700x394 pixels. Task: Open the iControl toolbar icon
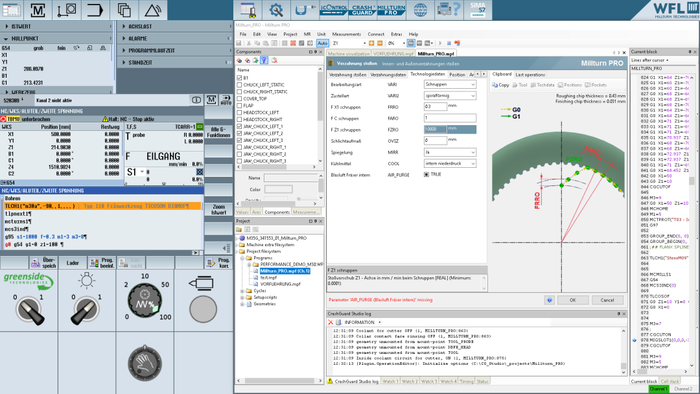tap(334, 10)
